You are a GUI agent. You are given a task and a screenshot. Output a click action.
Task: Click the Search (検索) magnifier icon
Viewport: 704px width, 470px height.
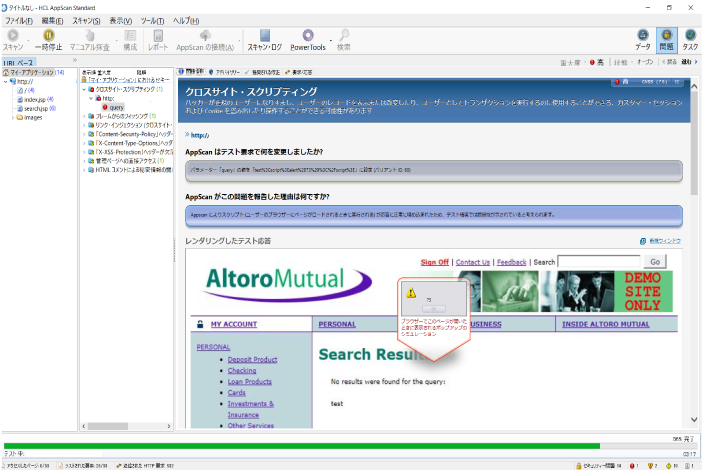pos(344,35)
